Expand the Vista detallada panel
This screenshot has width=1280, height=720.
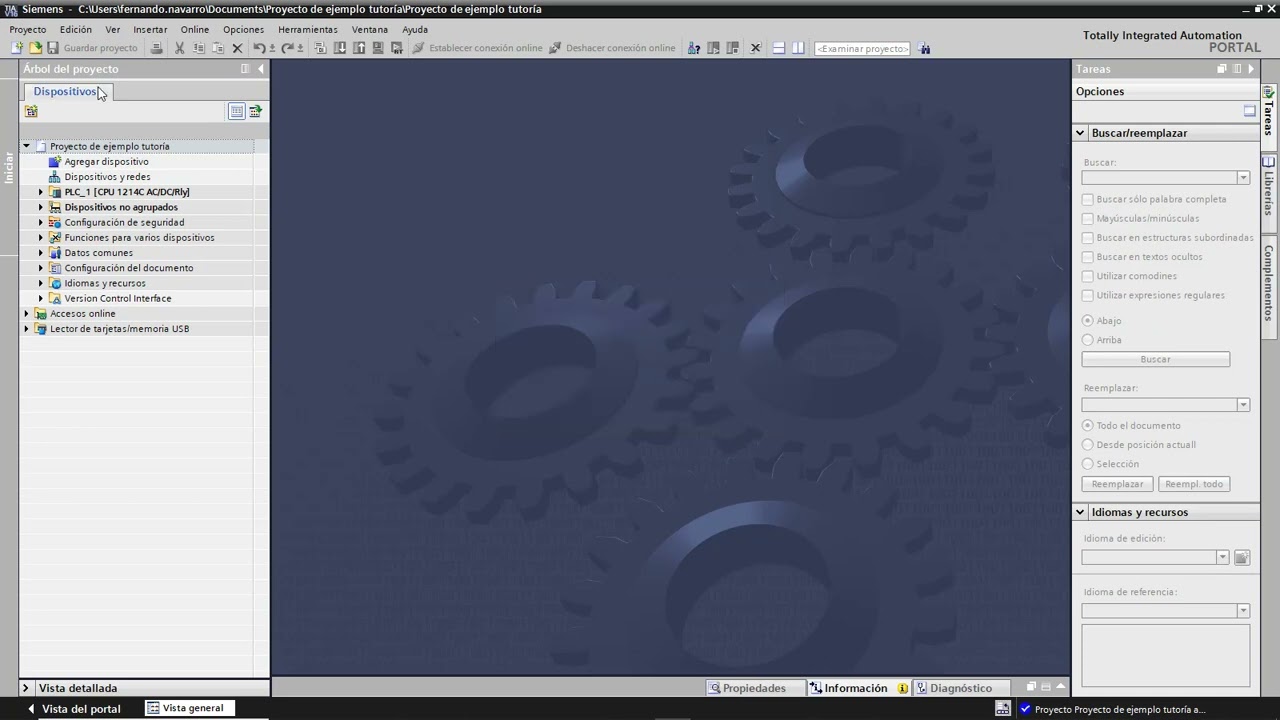point(26,688)
